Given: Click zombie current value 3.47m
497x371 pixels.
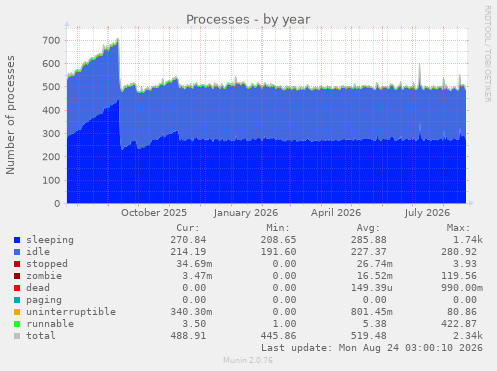Looking at the screenshot, I should pyautogui.click(x=197, y=276).
